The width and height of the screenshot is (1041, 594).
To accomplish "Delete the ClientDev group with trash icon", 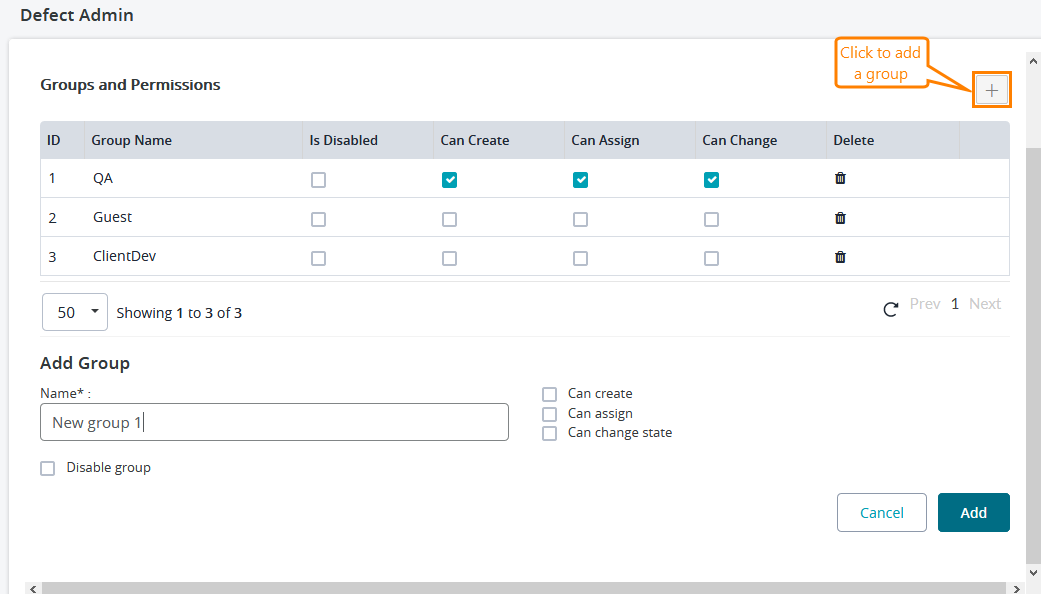I will tap(840, 257).
